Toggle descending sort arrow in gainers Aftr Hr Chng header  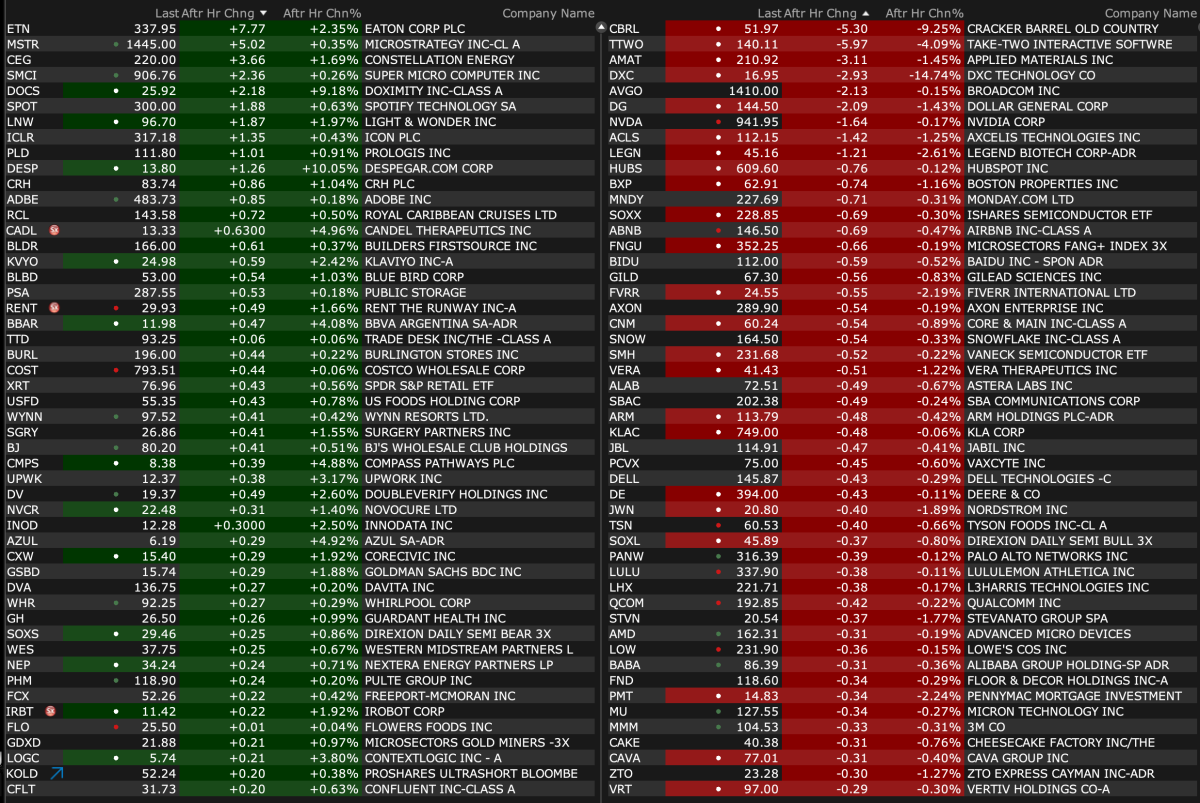click(263, 13)
